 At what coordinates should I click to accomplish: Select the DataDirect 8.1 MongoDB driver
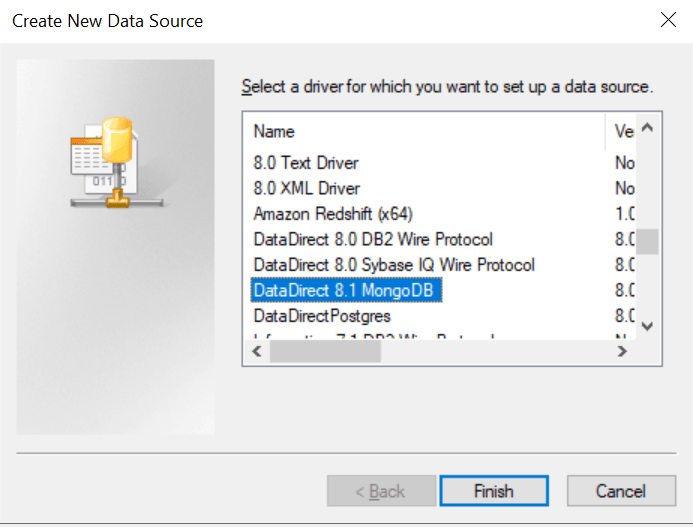[x=347, y=291]
